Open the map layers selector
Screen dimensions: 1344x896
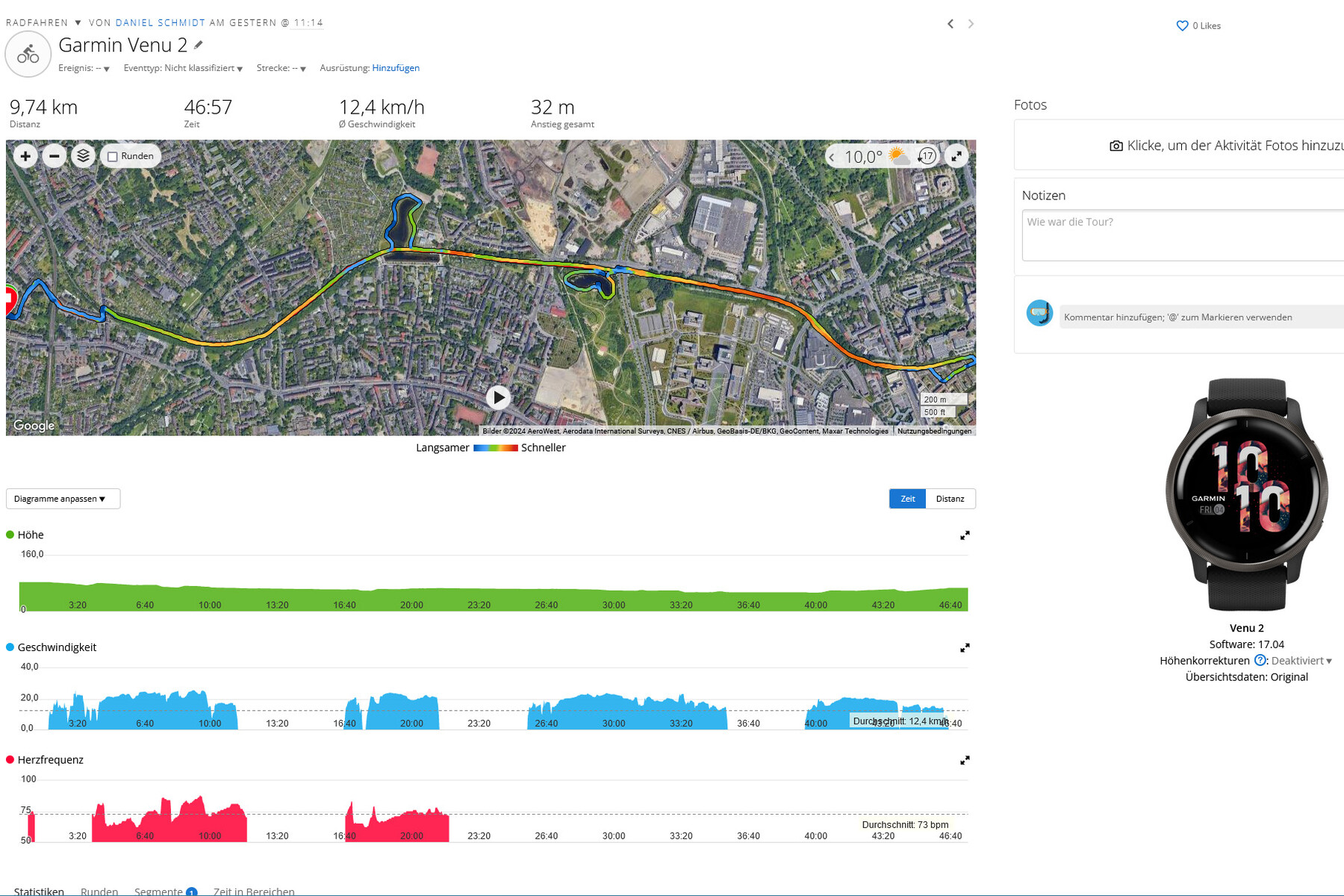tap(83, 156)
